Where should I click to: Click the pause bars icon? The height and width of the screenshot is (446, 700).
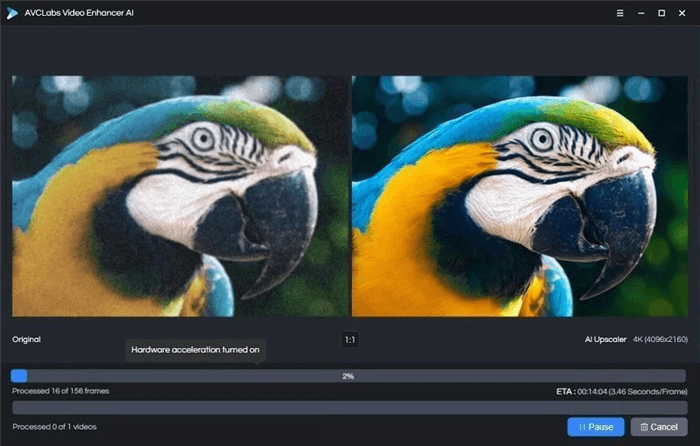click(582, 427)
